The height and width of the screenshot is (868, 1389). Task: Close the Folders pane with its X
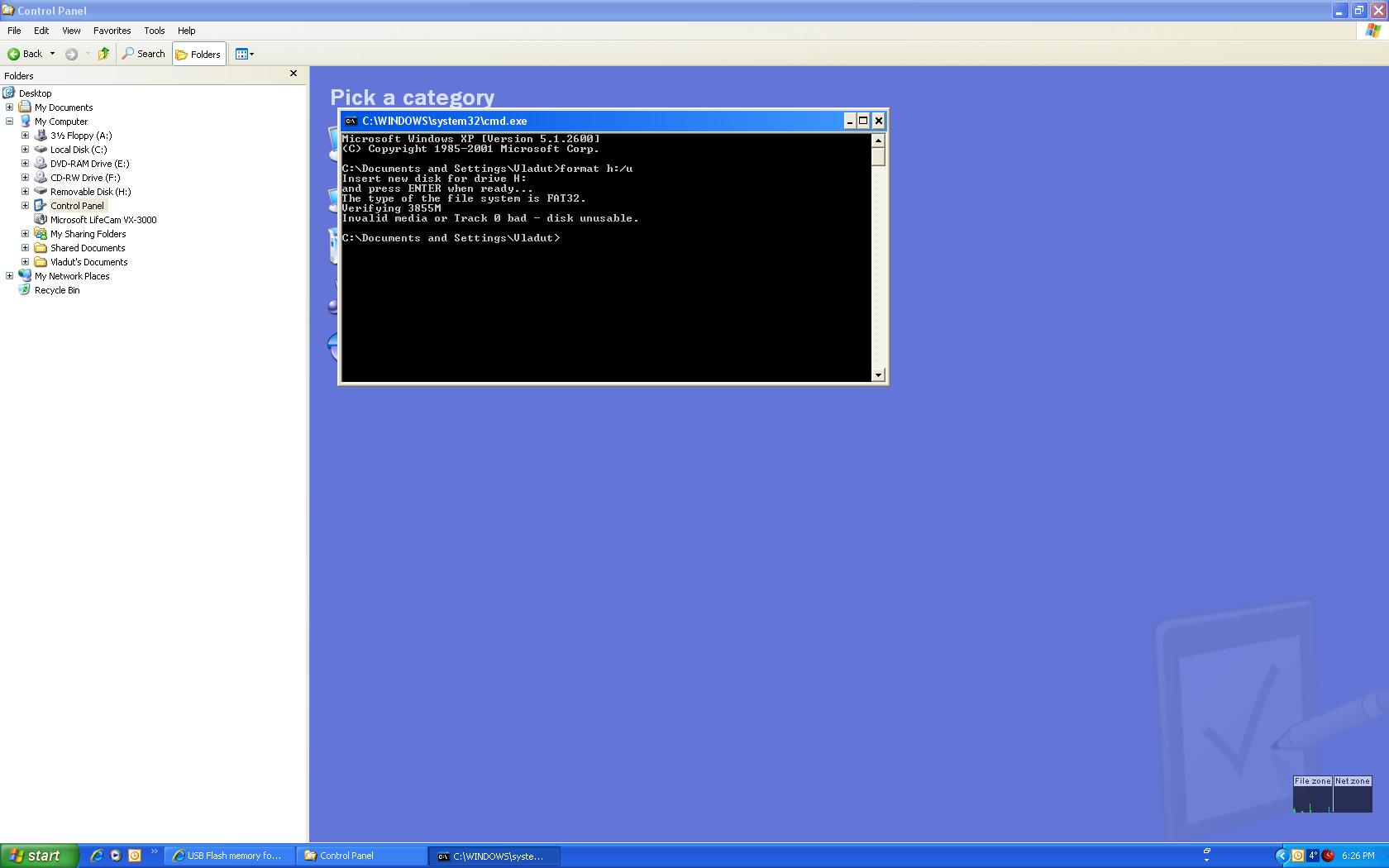point(293,74)
